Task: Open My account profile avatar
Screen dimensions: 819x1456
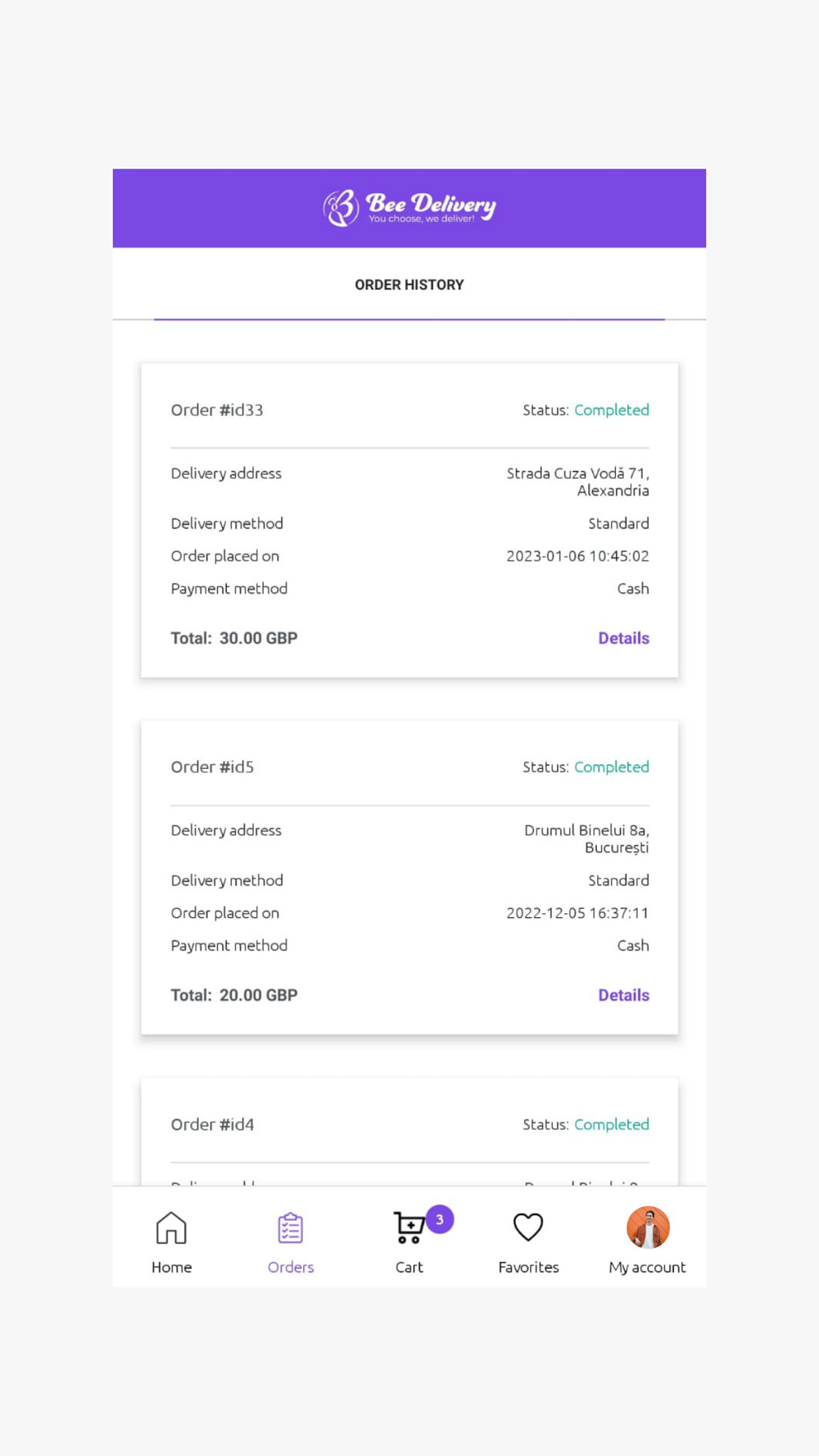Action: pos(648,1228)
